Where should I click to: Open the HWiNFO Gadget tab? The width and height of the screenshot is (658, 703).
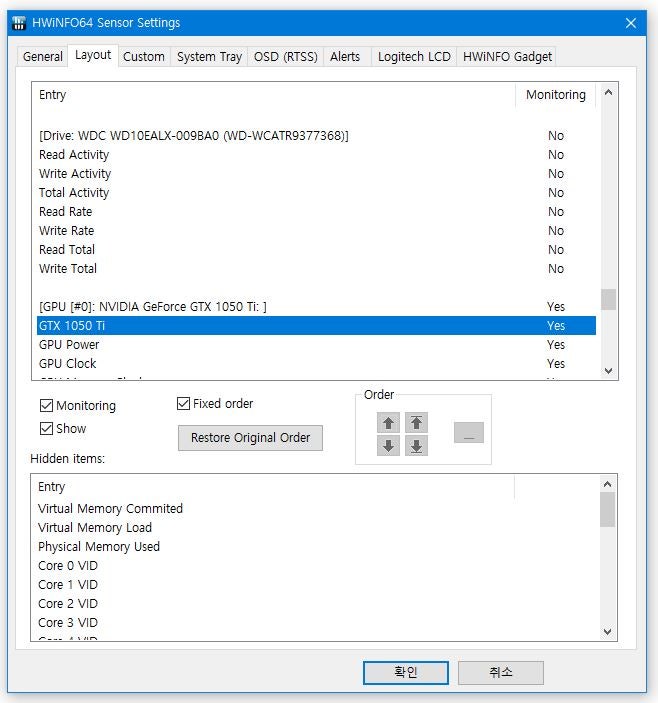[x=507, y=56]
